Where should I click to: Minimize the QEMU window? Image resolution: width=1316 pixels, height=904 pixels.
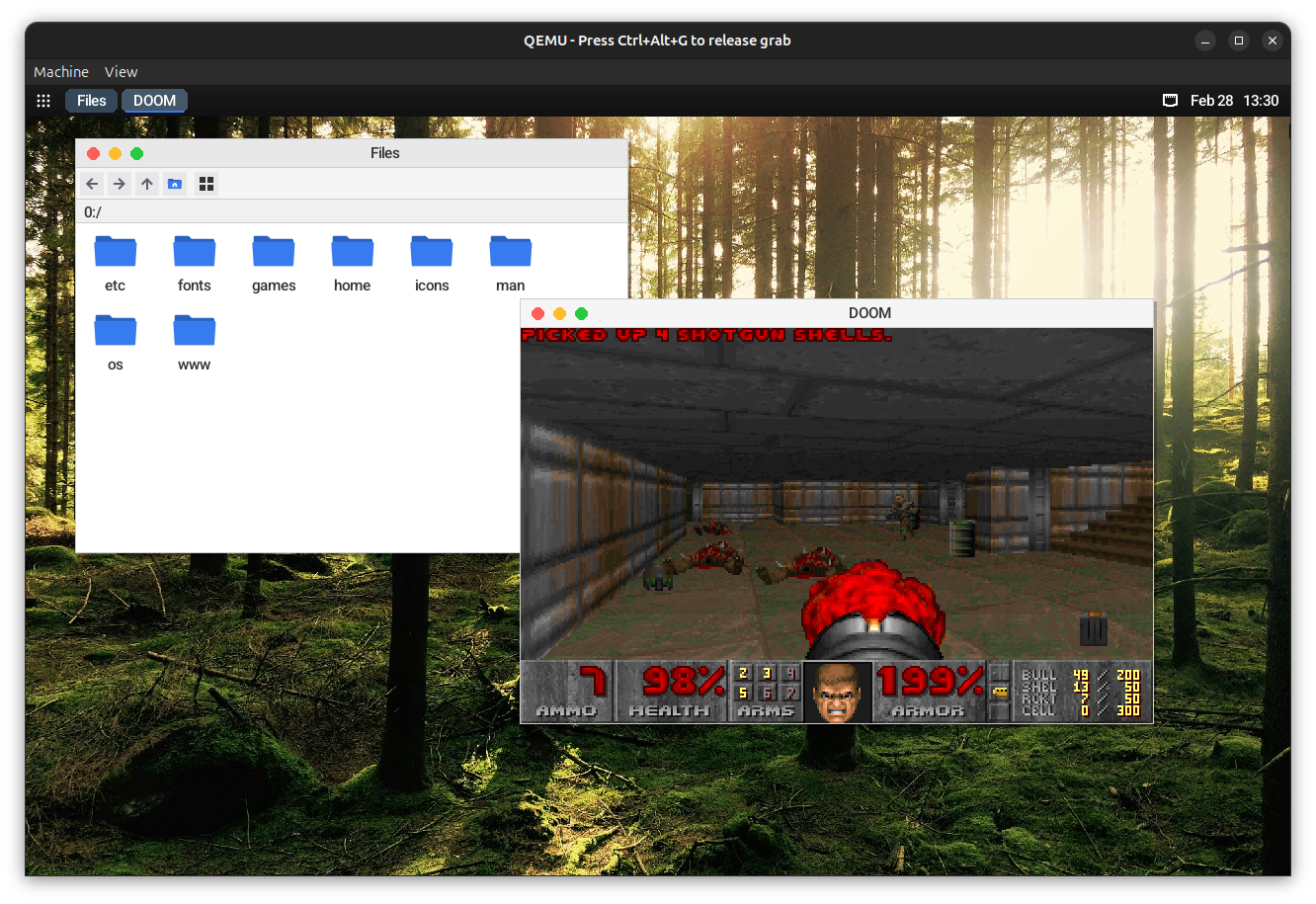click(1205, 41)
